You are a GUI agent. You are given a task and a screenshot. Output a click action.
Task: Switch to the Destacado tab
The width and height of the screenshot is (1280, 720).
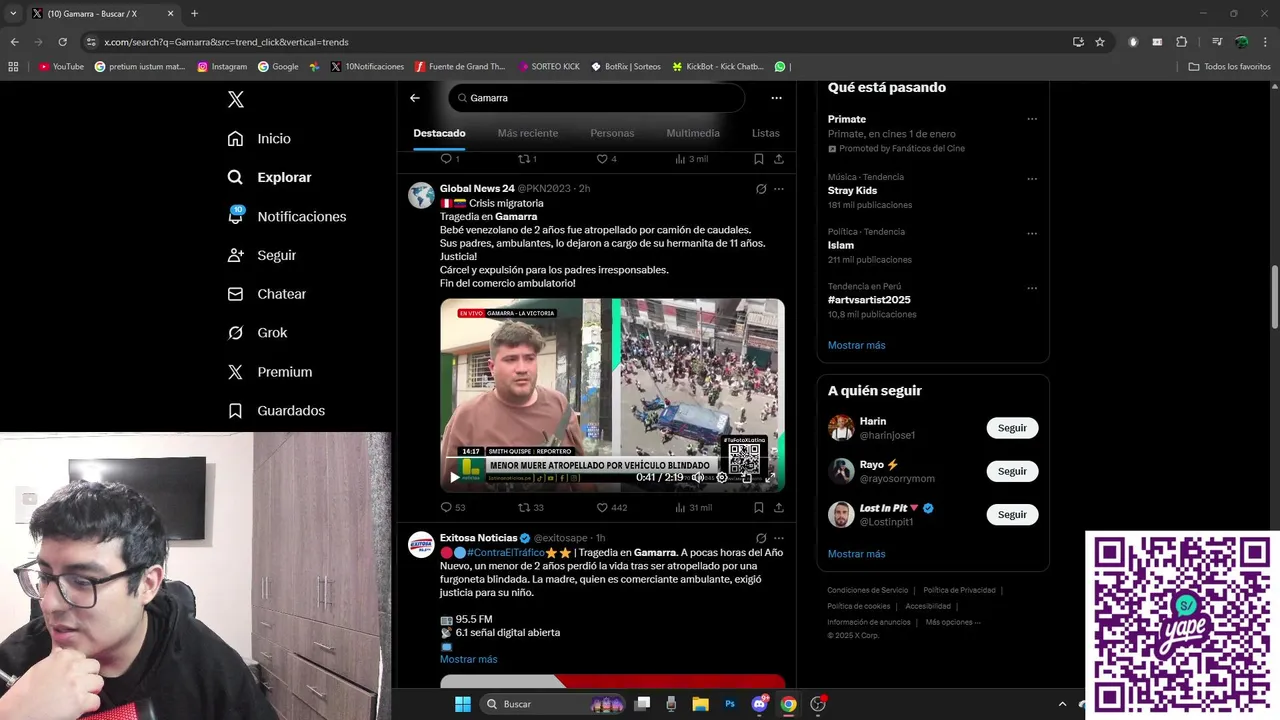[x=439, y=133]
